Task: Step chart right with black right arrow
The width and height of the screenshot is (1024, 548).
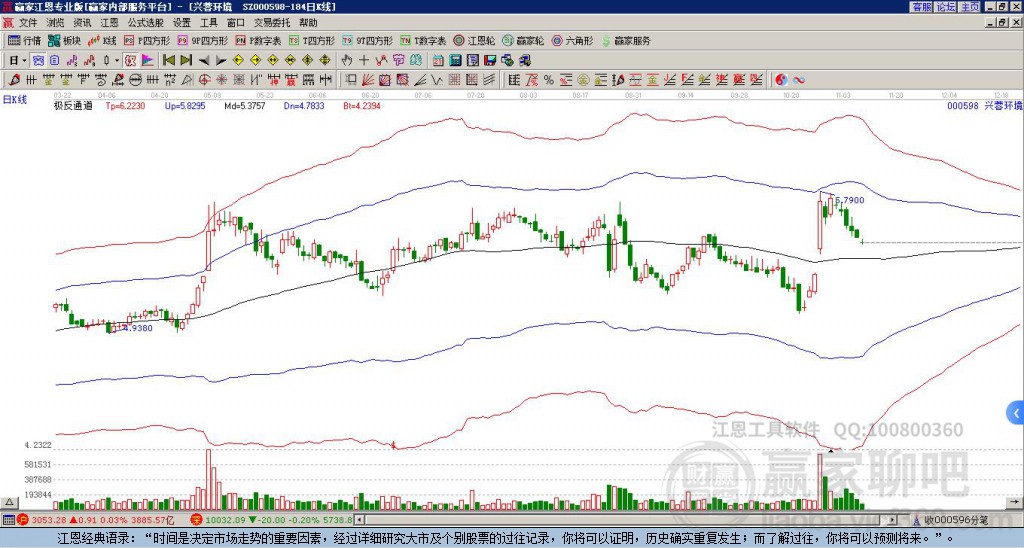Action: point(221,60)
